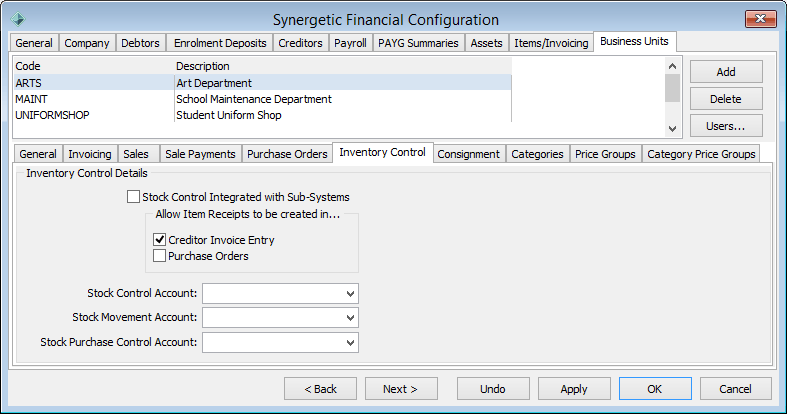Viewport: 787px width, 414px height.
Task: Untick the Creditor Invoice Entry checkbox
Action: coord(160,240)
